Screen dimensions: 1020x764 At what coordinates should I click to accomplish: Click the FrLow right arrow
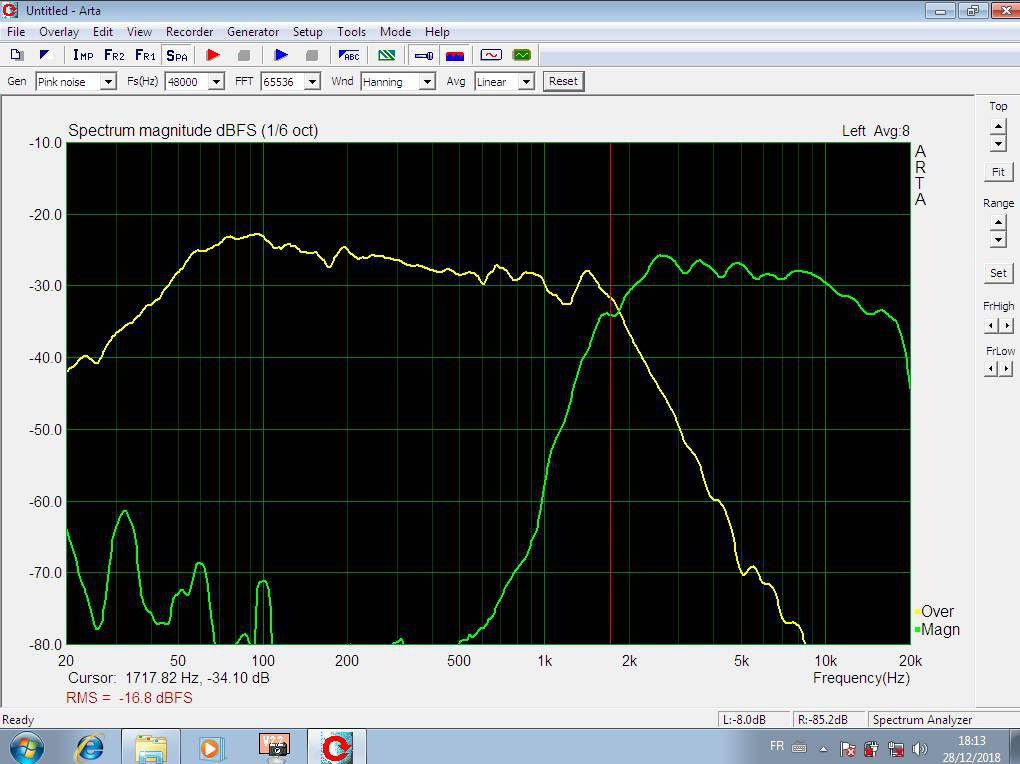(1006, 369)
